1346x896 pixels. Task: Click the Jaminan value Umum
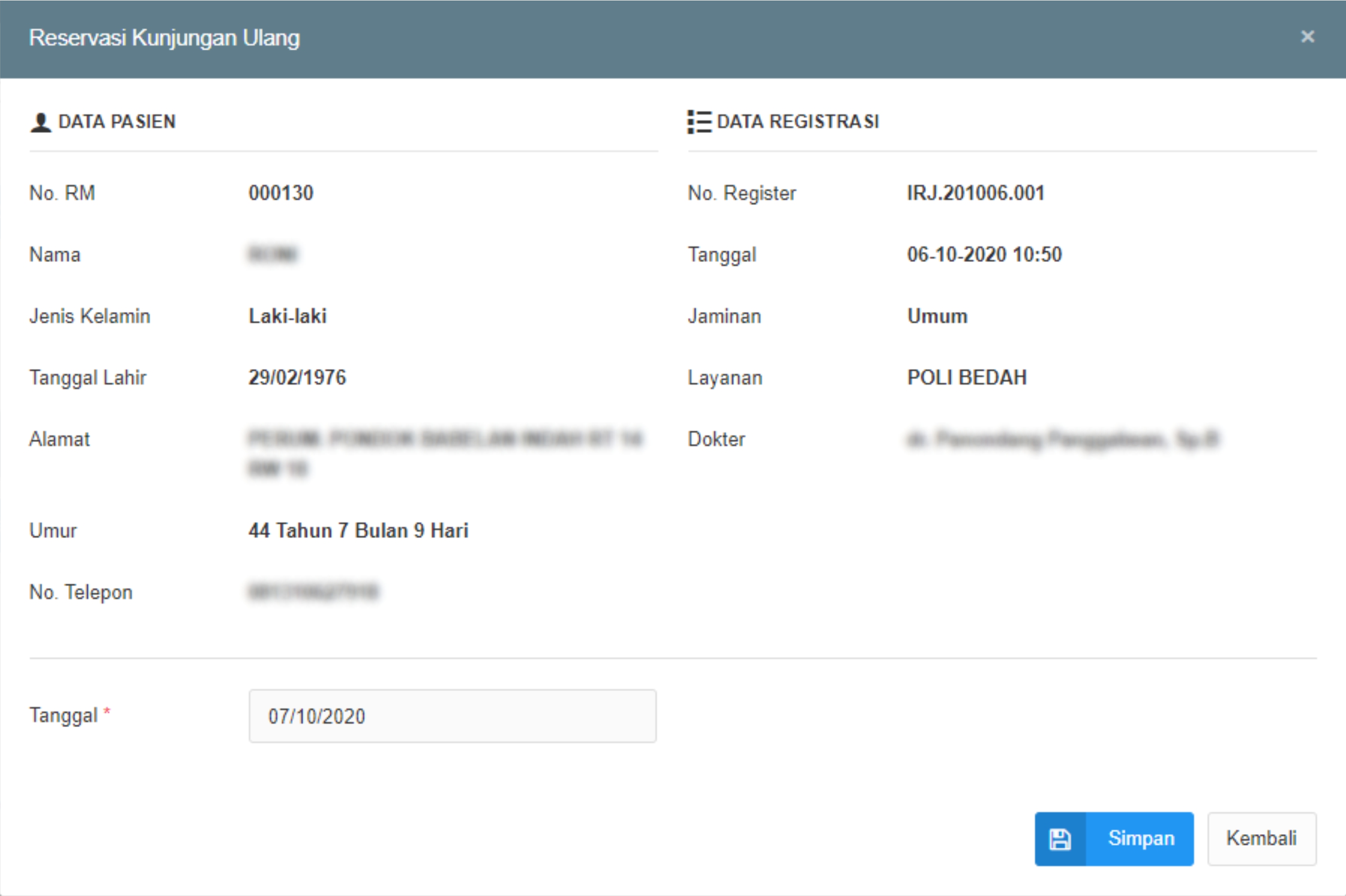(937, 316)
